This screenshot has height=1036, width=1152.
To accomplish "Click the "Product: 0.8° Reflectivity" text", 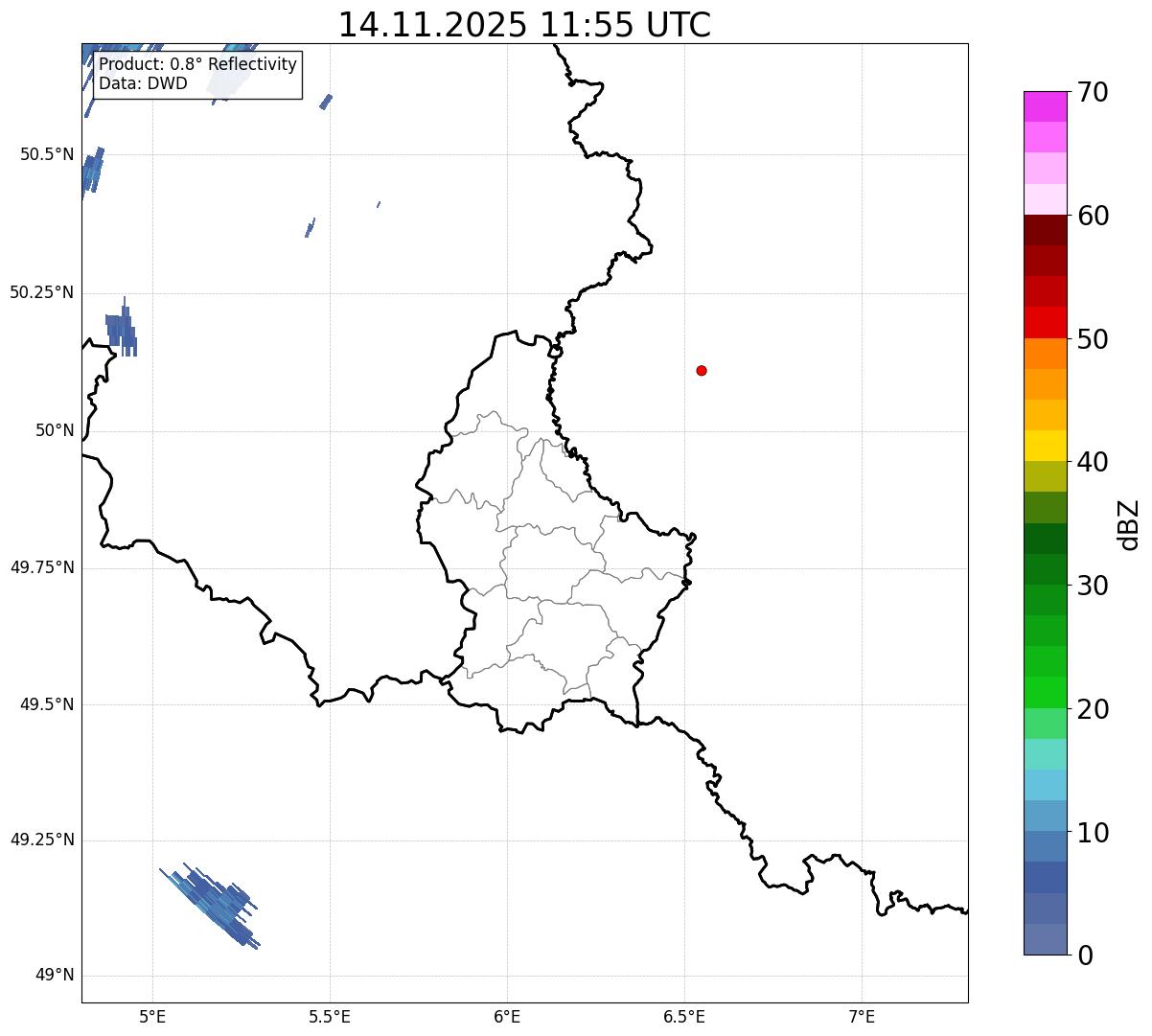I will (x=197, y=64).
